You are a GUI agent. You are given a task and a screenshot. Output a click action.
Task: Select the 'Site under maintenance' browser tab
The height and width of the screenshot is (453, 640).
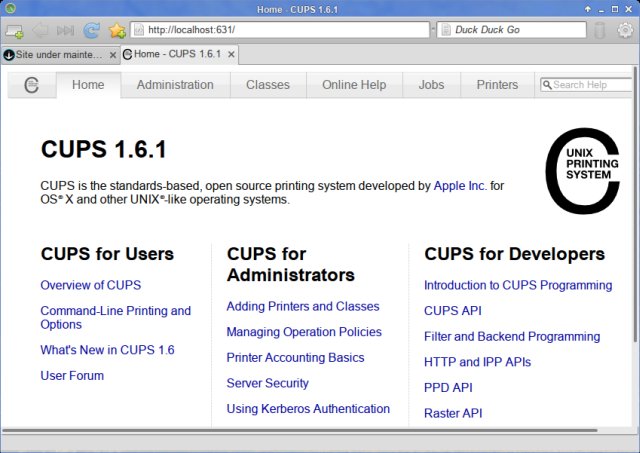58,54
